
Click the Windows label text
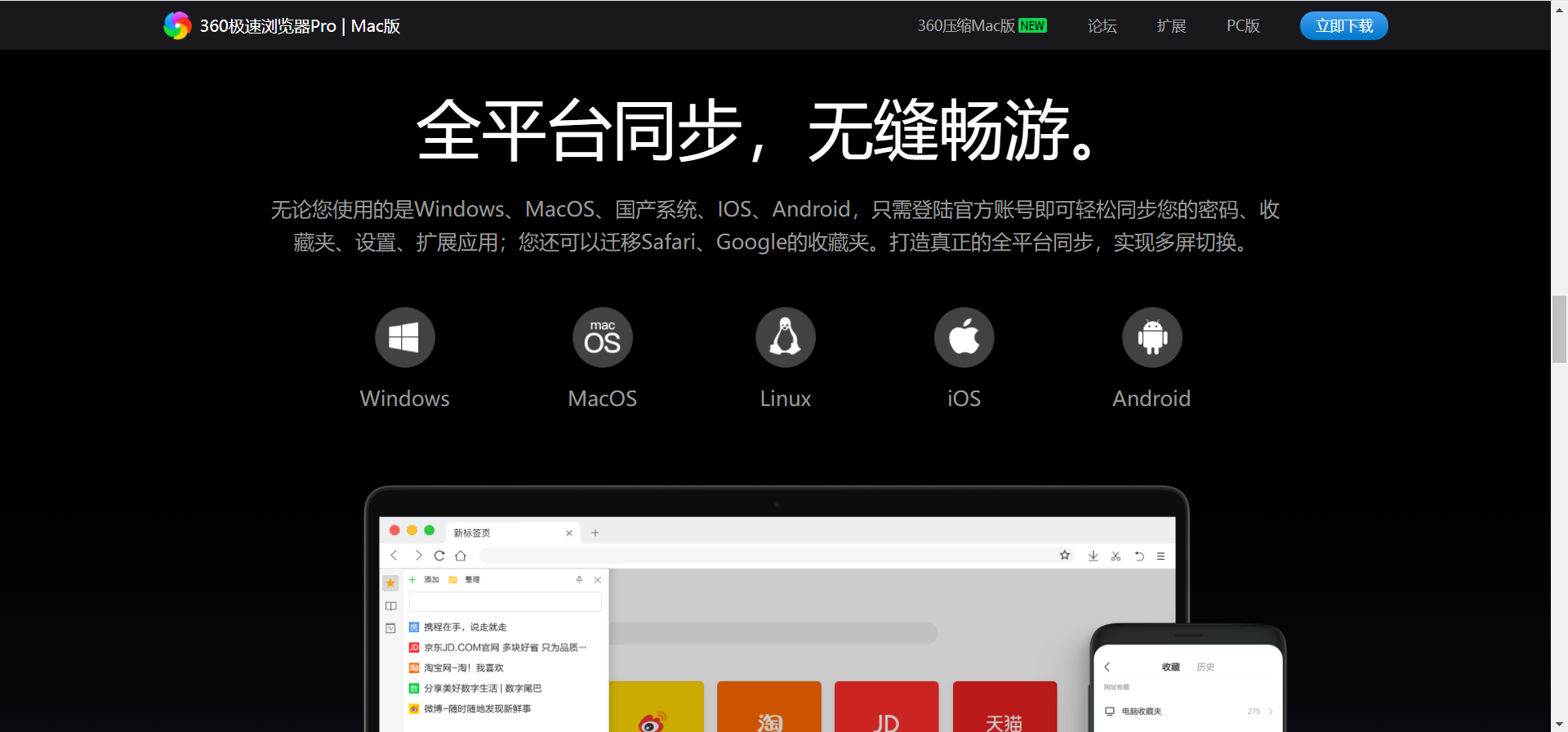click(x=405, y=399)
